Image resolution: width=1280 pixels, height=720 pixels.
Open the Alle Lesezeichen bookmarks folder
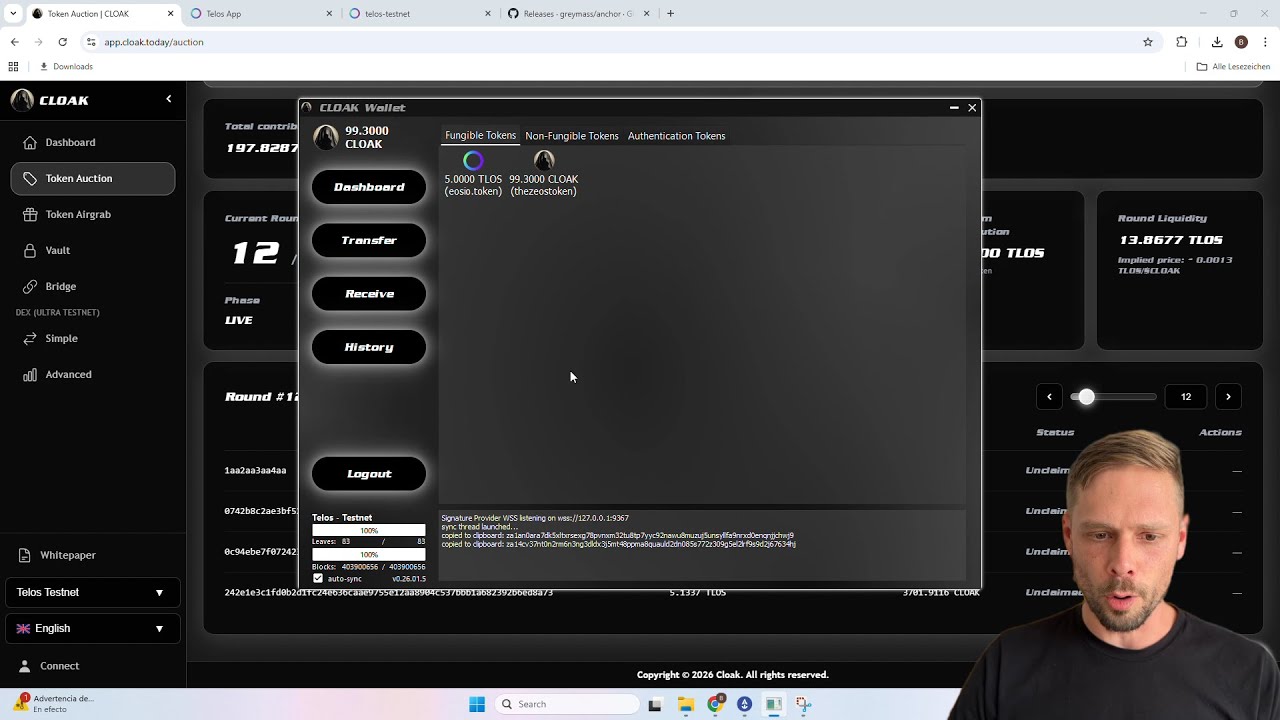[x=1233, y=67]
